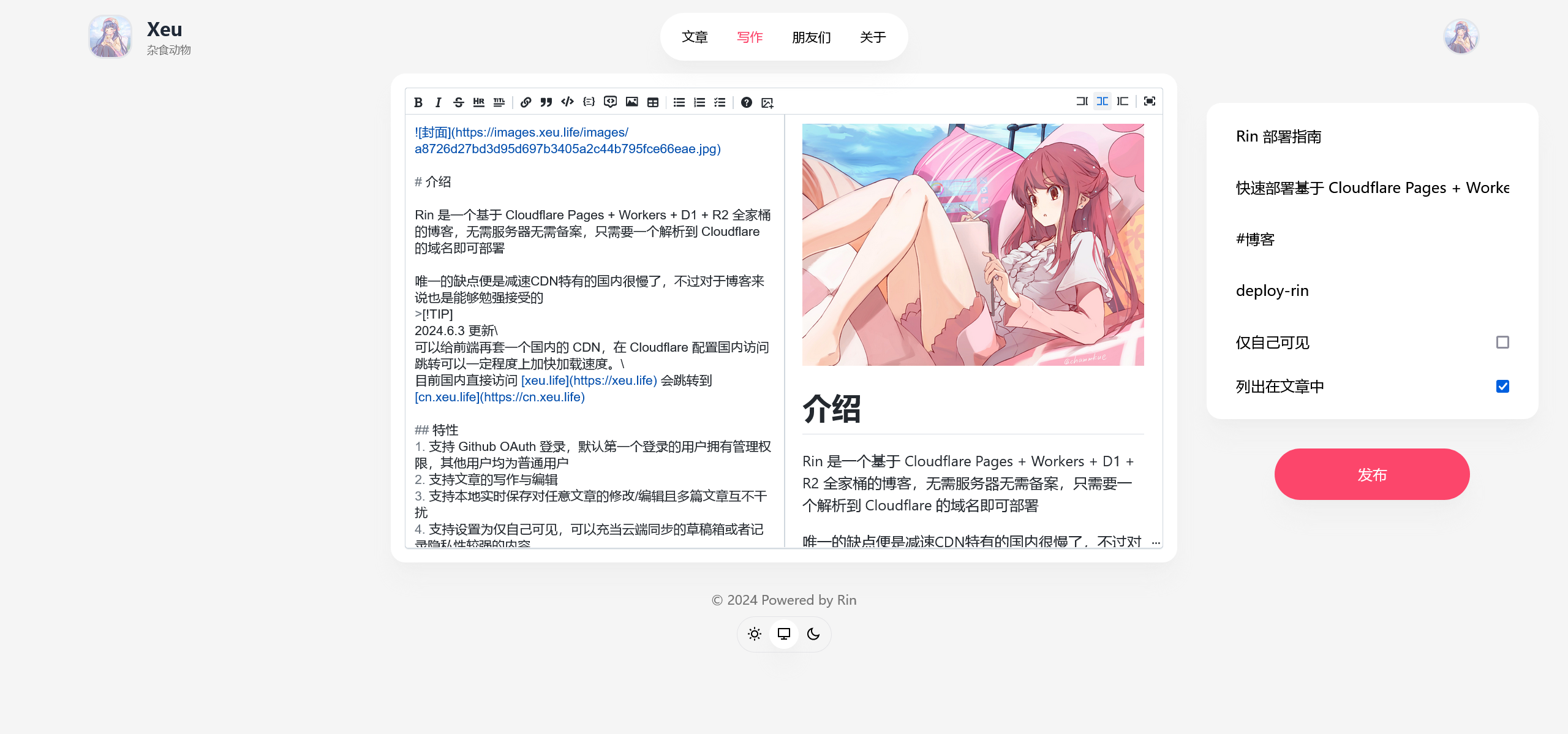The height and width of the screenshot is (734, 1568).
Task: Click the '>[!TIP]' line in editor
Action: click(x=434, y=314)
